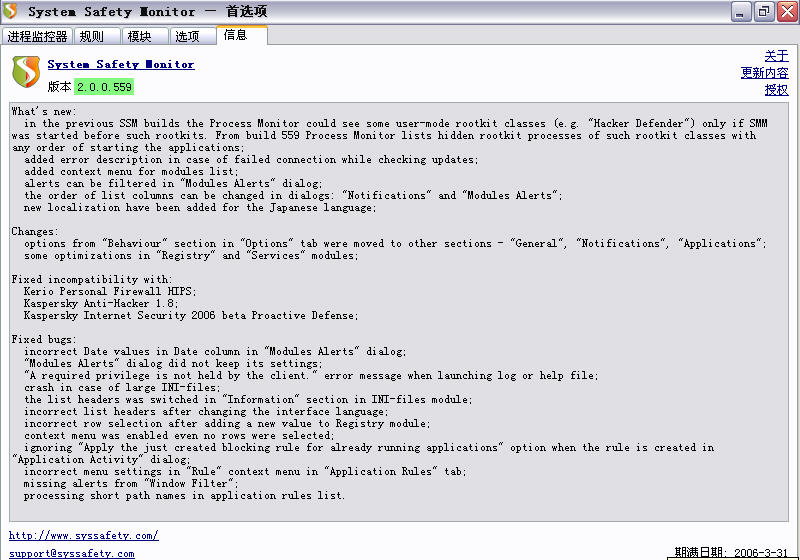This screenshot has height=560, width=800.
Task: Select the 信息 tab
Action: (241, 35)
